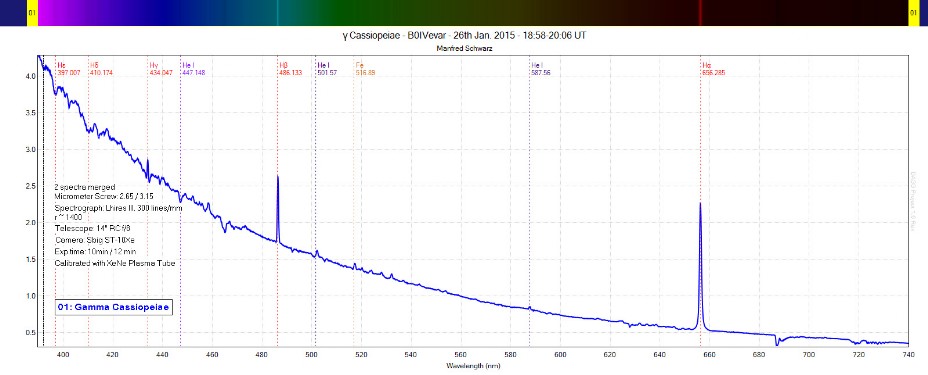Screen dimensions: 928x375
Task: Click the He I 501.57 label
Action: point(327,69)
